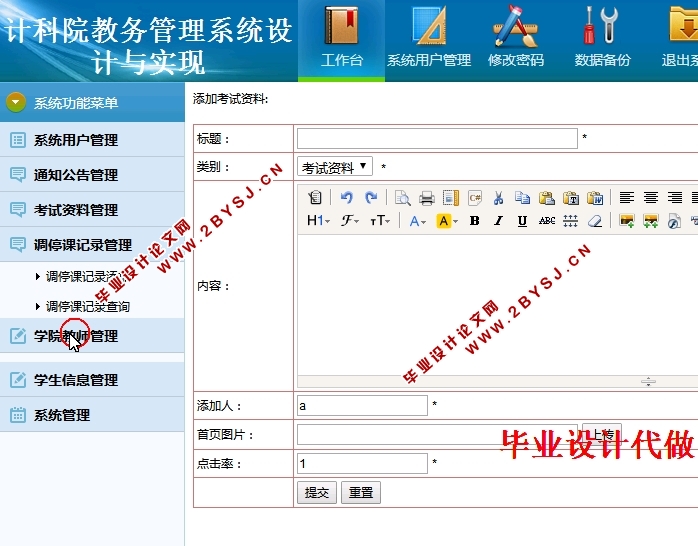Click the 标题 input field
This screenshot has height=546, width=698.
(x=437, y=138)
